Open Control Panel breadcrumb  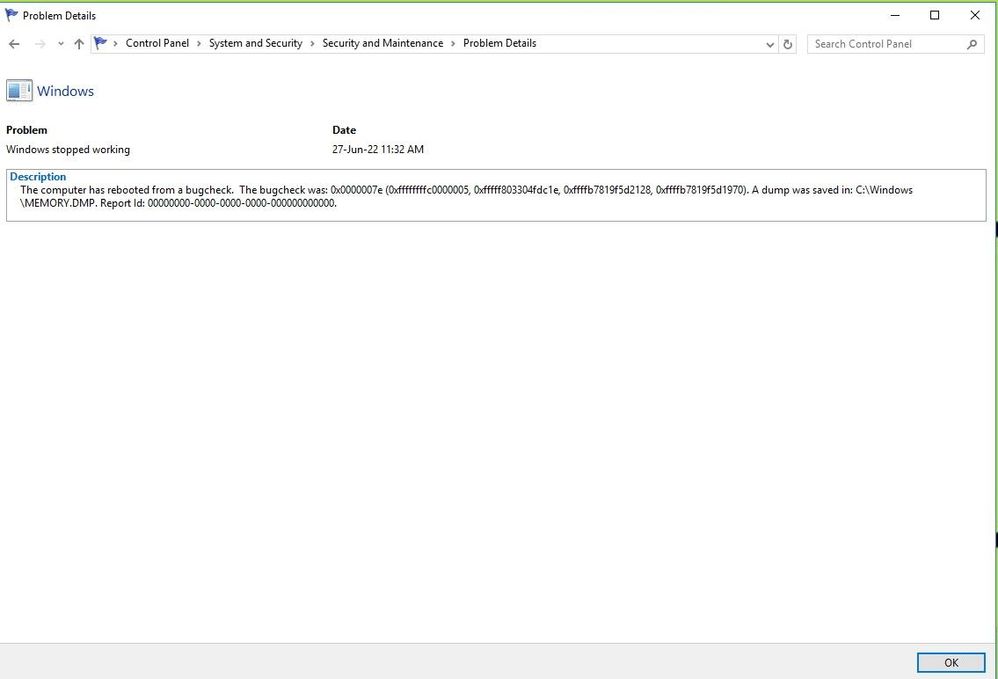(157, 43)
